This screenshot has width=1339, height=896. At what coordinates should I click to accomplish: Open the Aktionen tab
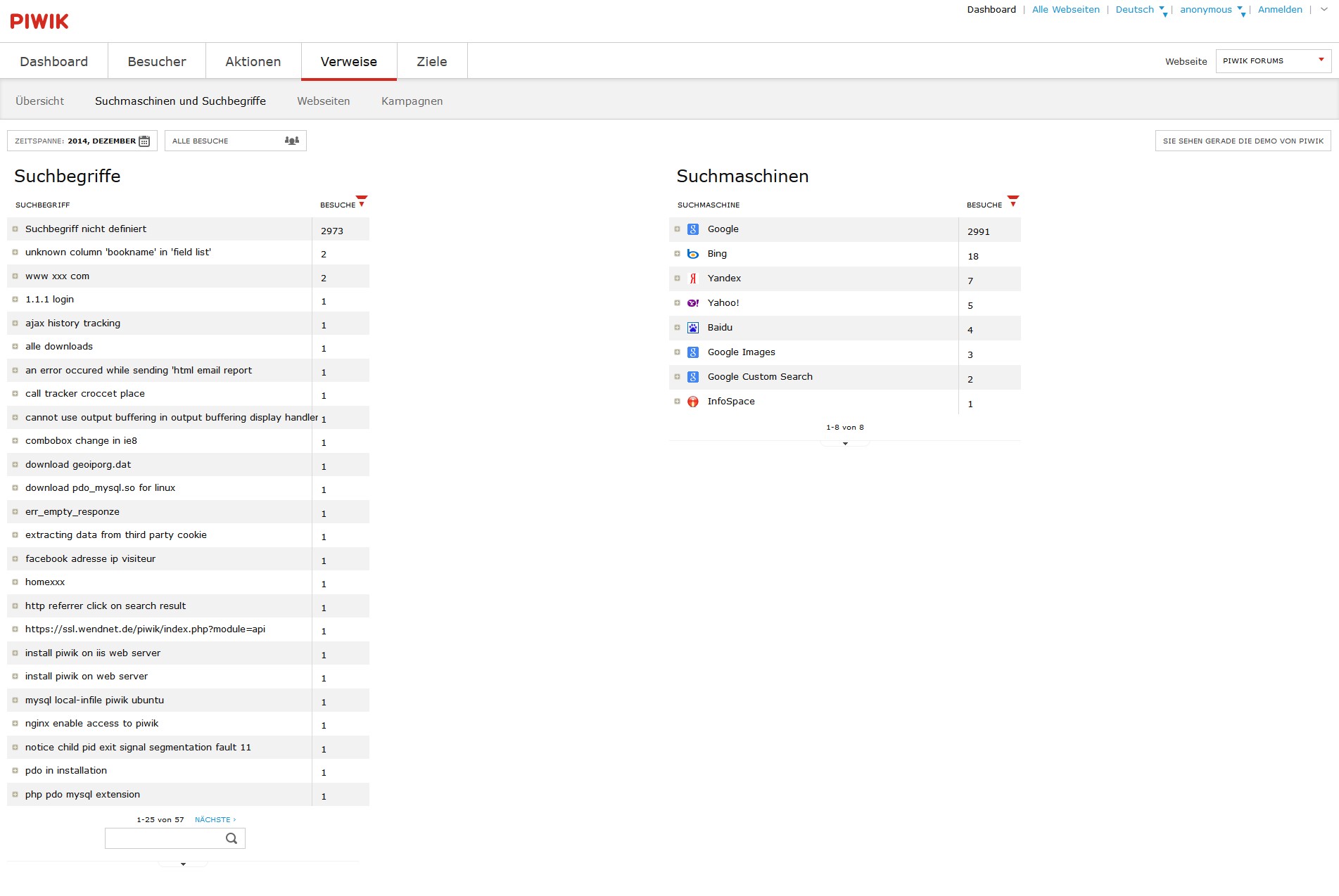[x=253, y=62]
